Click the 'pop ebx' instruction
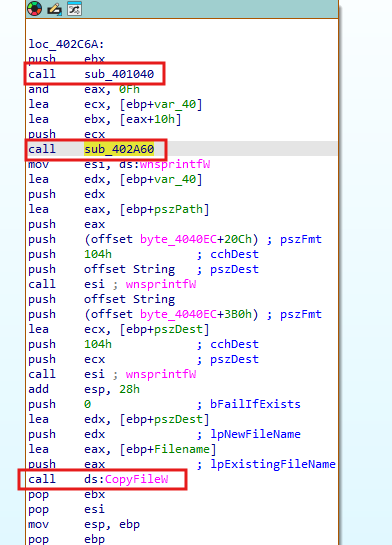This screenshot has height=545, width=392. point(66,494)
